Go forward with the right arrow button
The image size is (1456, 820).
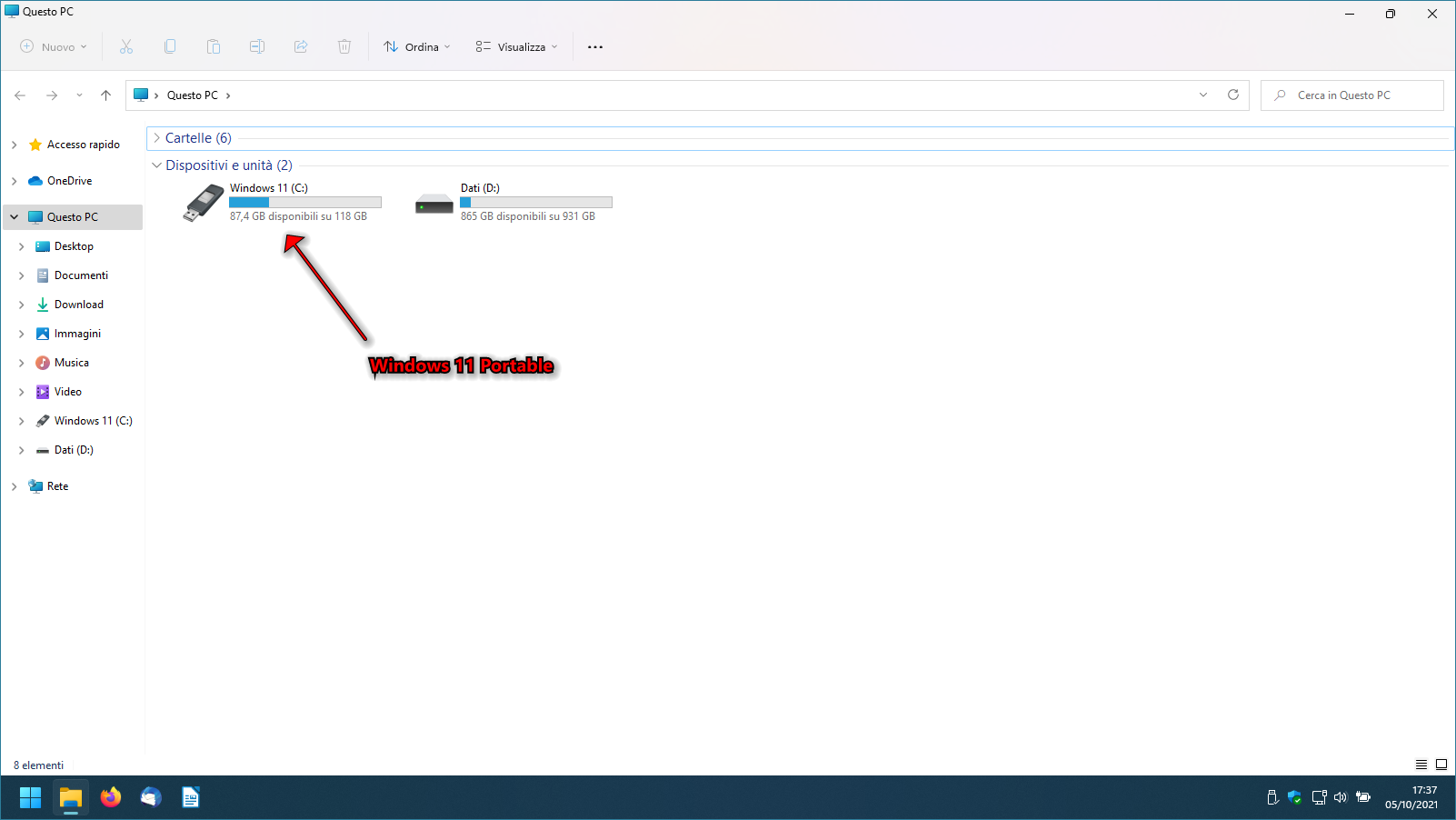[x=52, y=95]
